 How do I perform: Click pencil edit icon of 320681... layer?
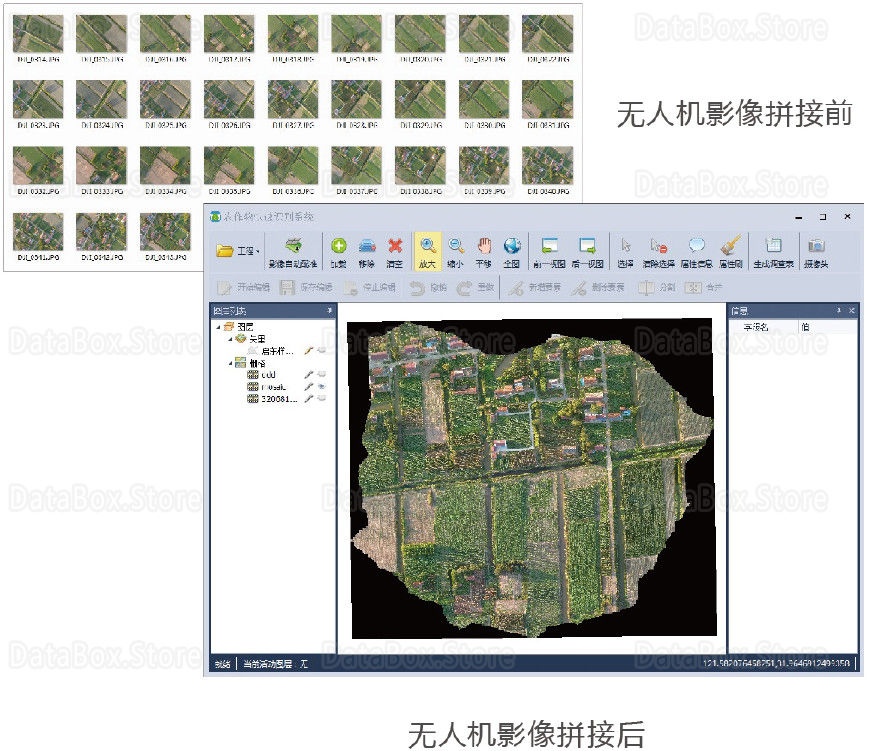click(309, 399)
